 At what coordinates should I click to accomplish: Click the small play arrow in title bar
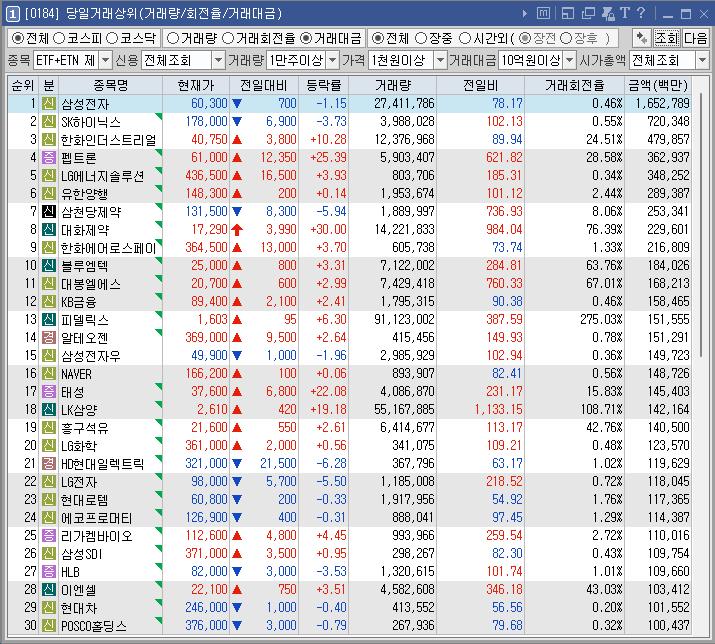tap(525, 14)
